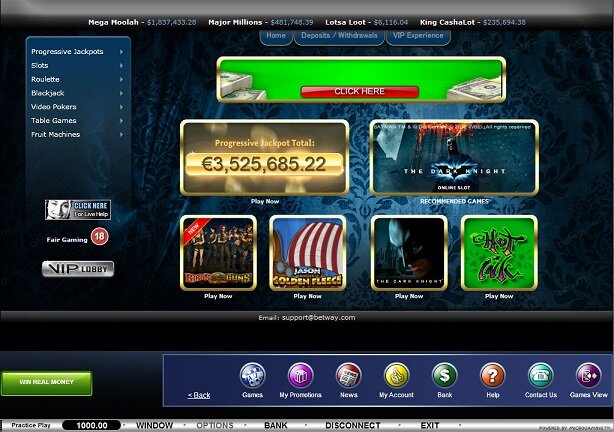Open the large Dark Knight Online Slot banner
The width and height of the screenshot is (614, 432).
[454, 157]
